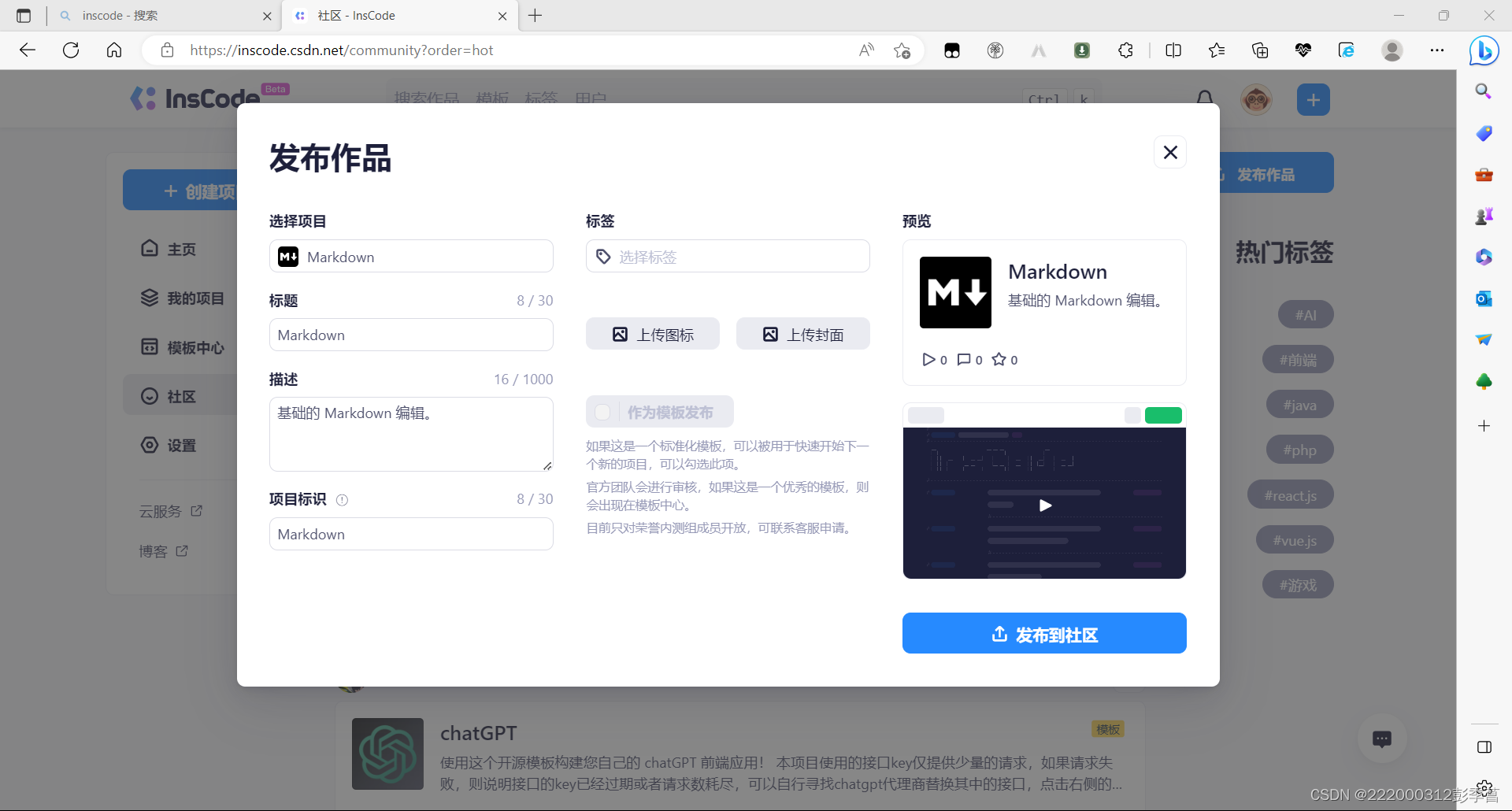1512x811 pixels.
Task: Open the user avatar menu
Action: click(x=1256, y=99)
